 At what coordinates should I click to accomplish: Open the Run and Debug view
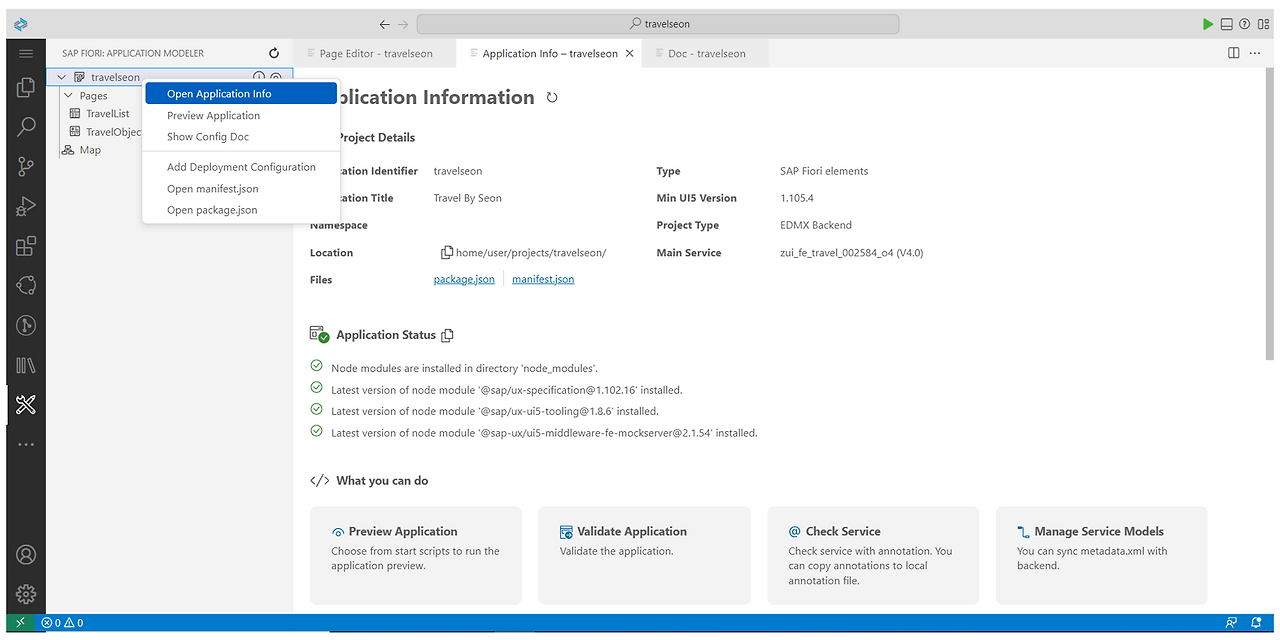coord(26,207)
